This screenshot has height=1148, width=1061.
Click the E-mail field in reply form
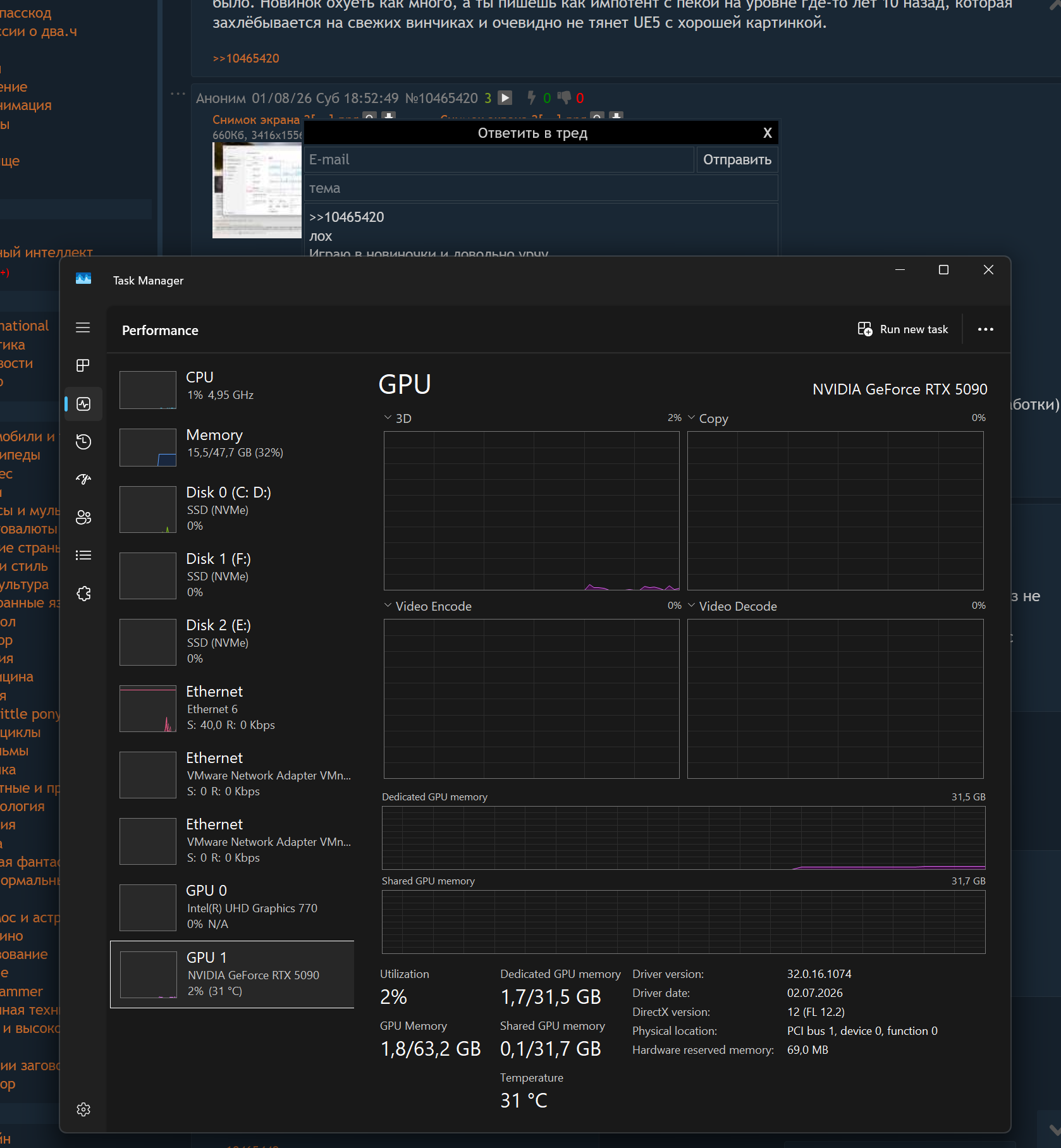[x=499, y=159]
